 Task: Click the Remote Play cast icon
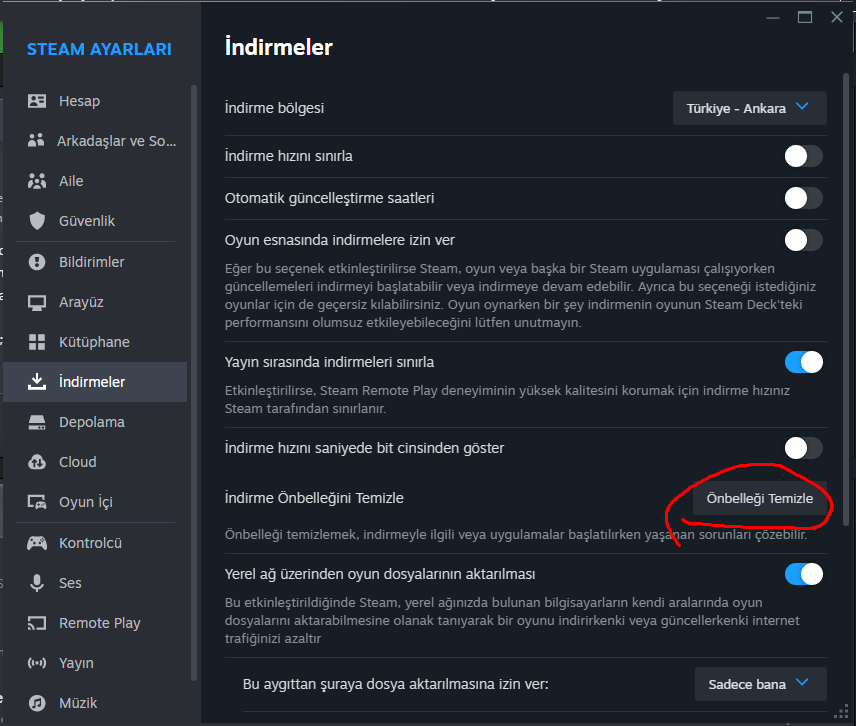(x=37, y=623)
